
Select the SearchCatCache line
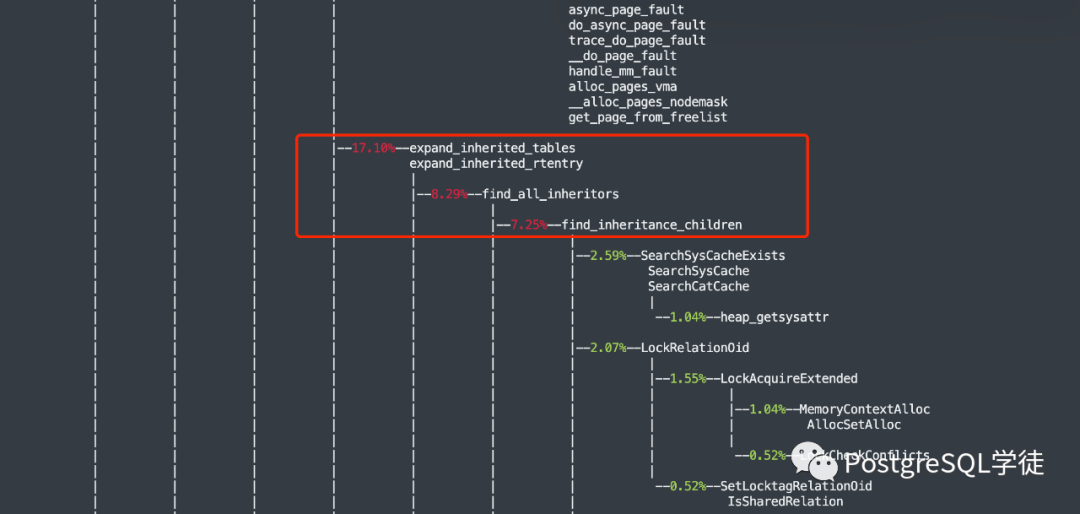(698, 286)
